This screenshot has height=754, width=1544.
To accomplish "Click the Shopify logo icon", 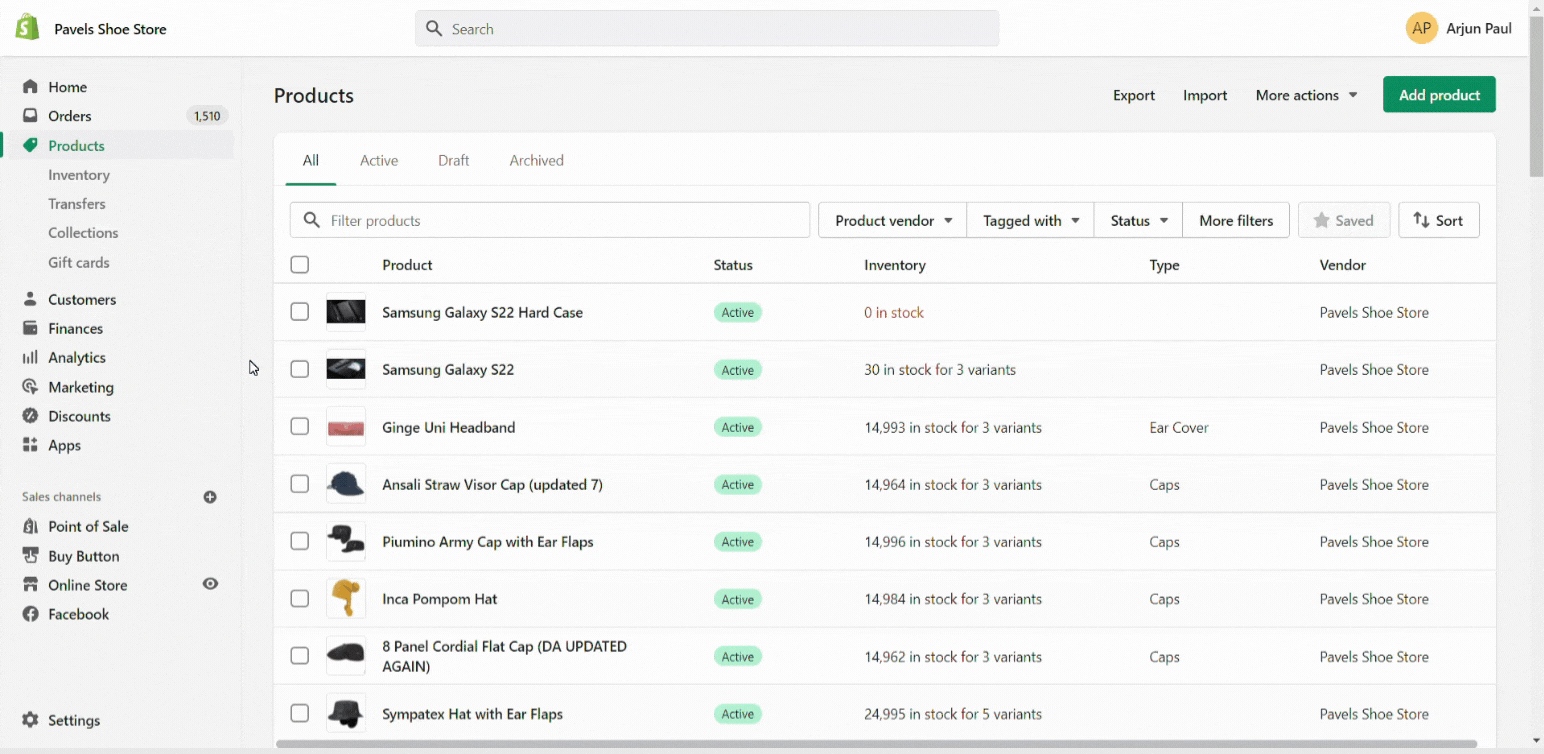I will 28,28.
